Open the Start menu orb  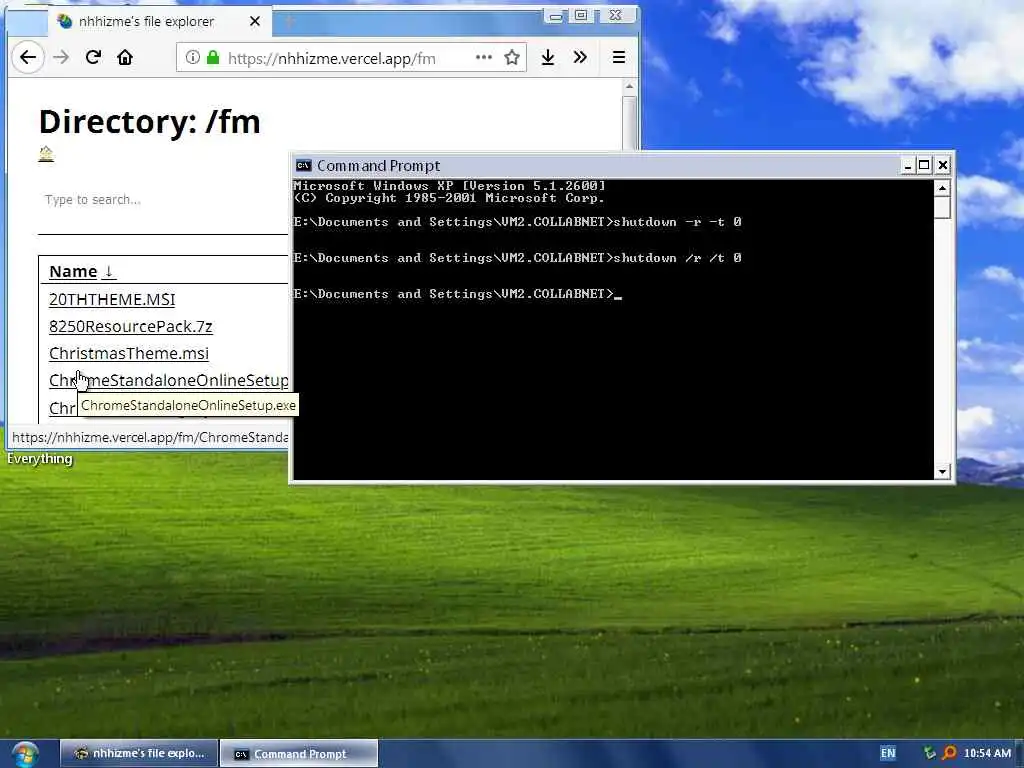click(x=25, y=754)
